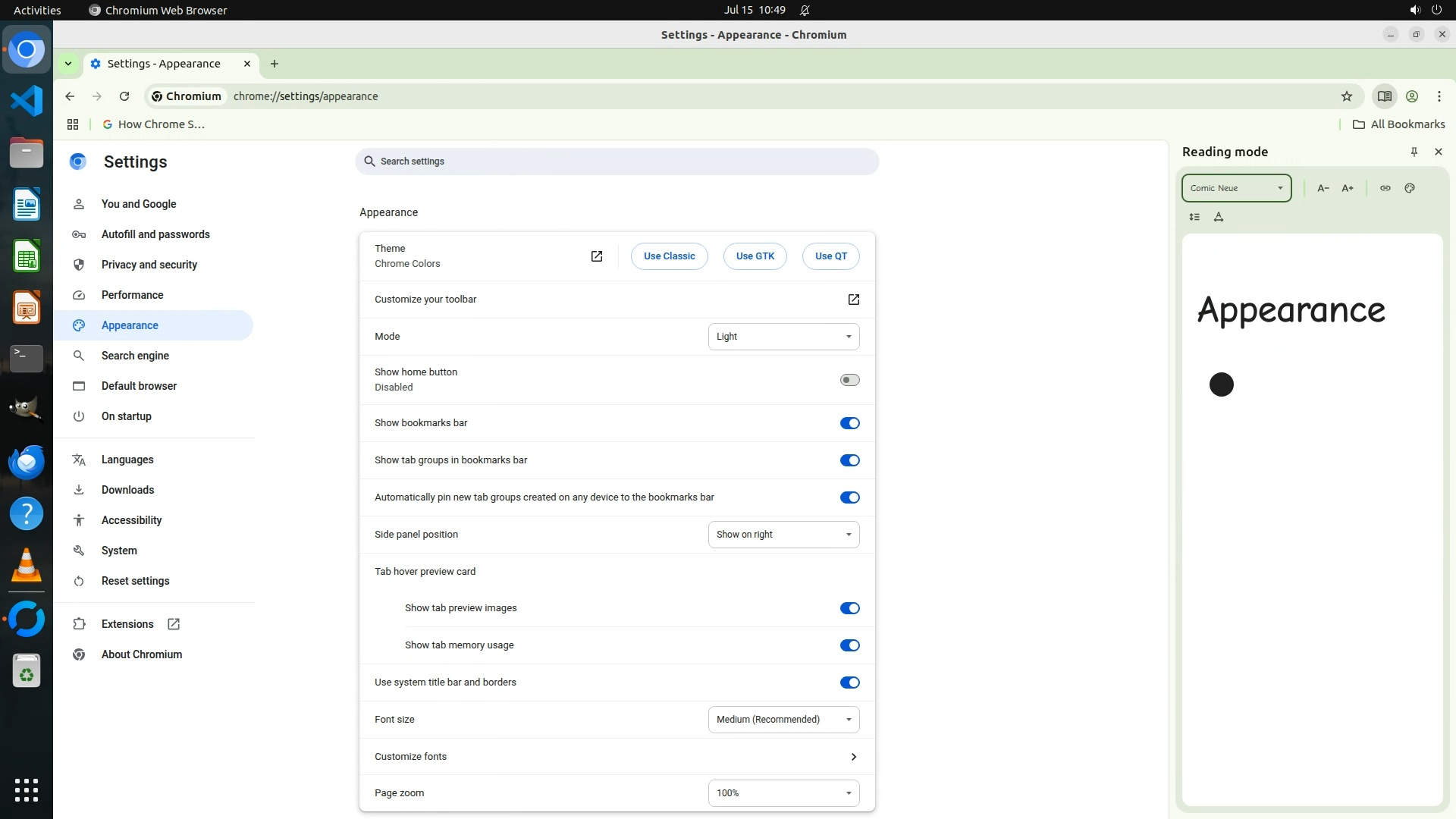Viewport: 1456px width, 819px height.
Task: Click the Use GTK theme button
Action: point(755,256)
